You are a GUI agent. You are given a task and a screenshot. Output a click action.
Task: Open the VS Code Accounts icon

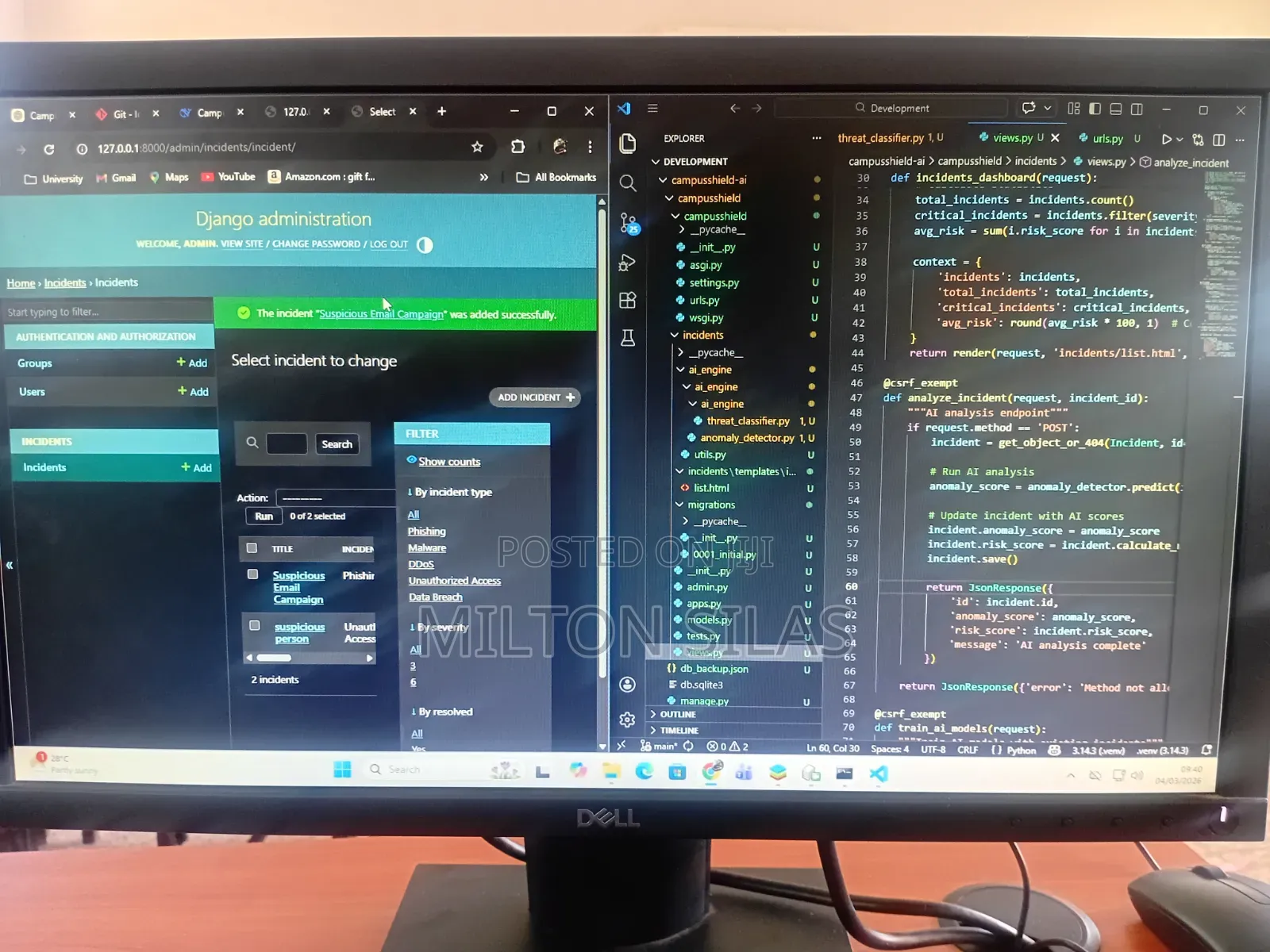(627, 684)
